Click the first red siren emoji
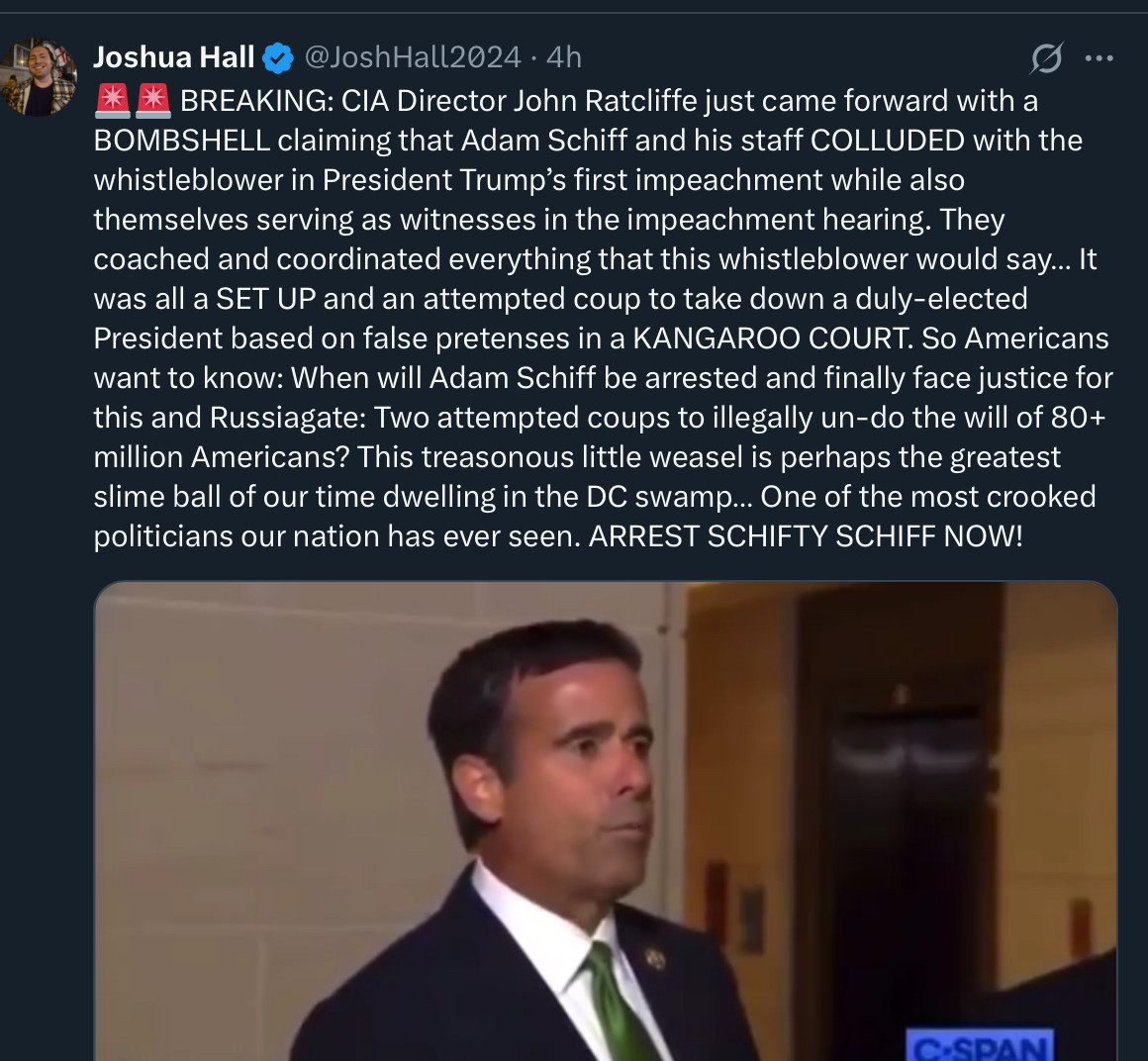 [x=113, y=100]
